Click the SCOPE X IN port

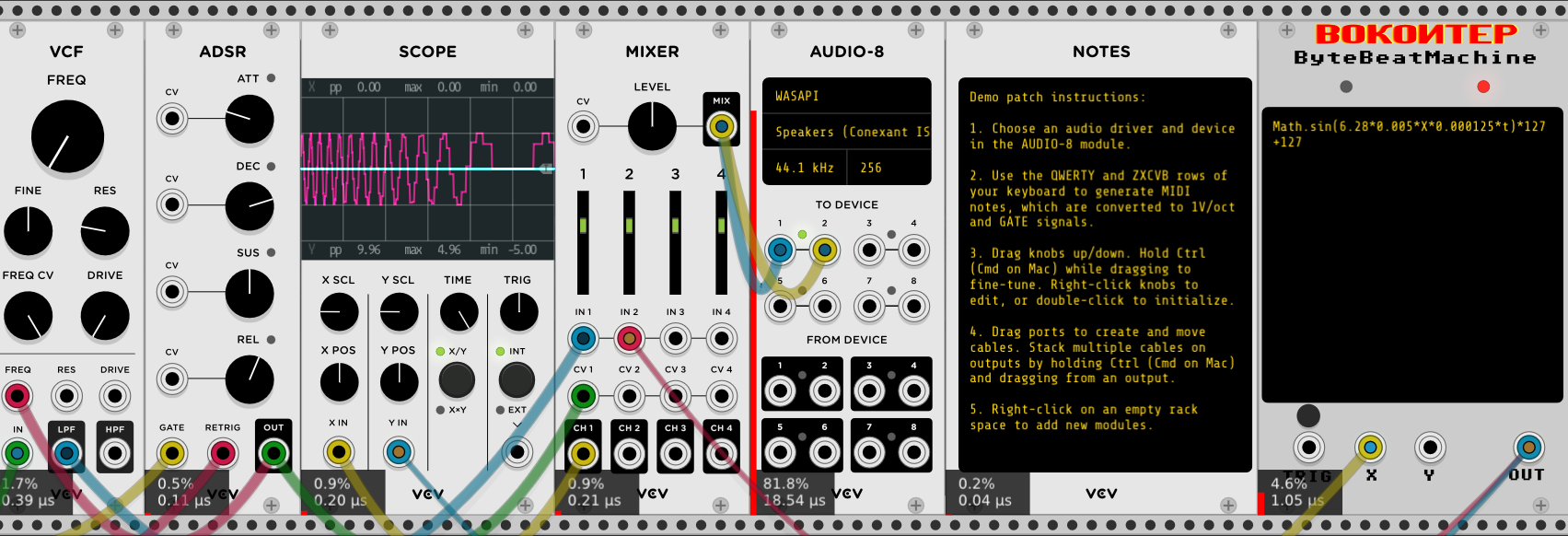point(339,452)
